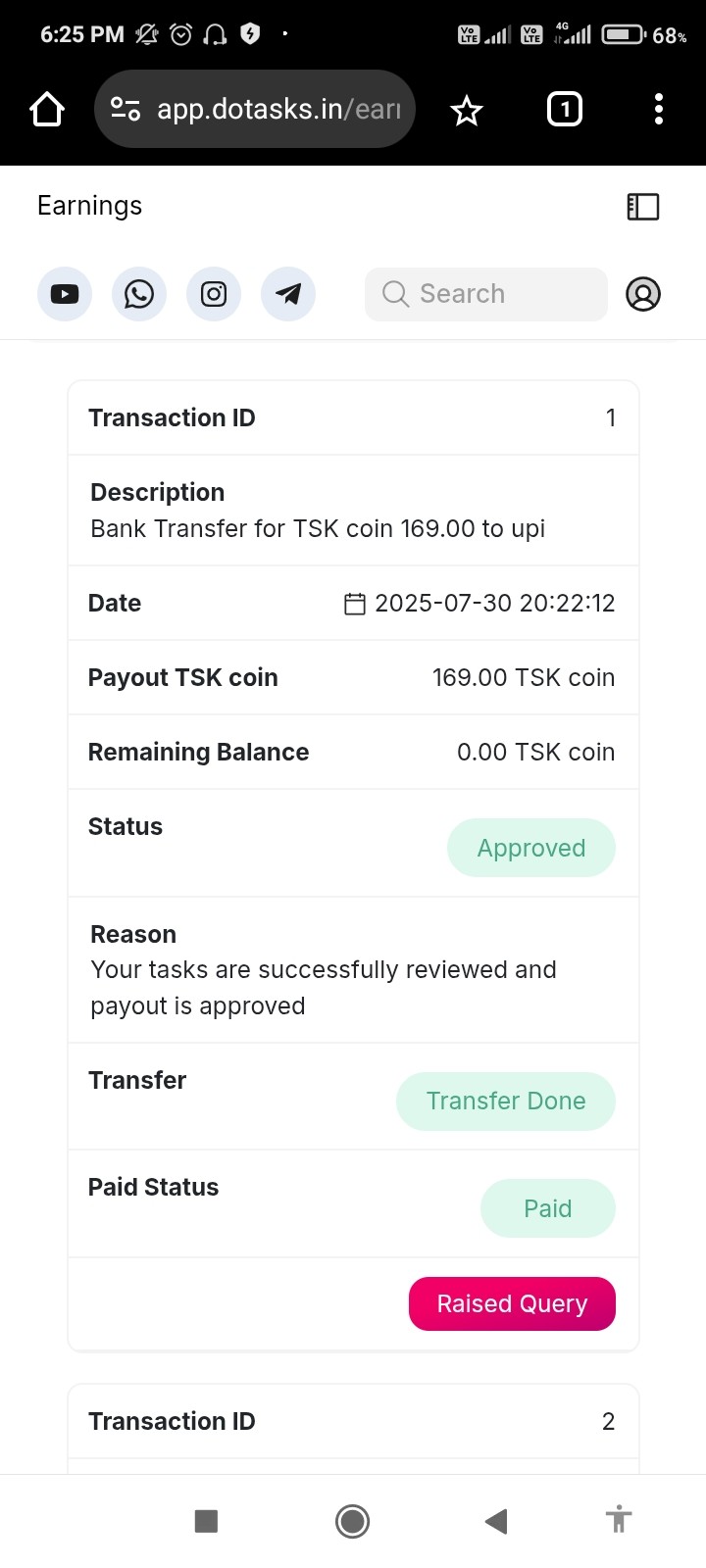Open the Telegram channel icon
Screen dimensions: 706x1568
point(288,294)
